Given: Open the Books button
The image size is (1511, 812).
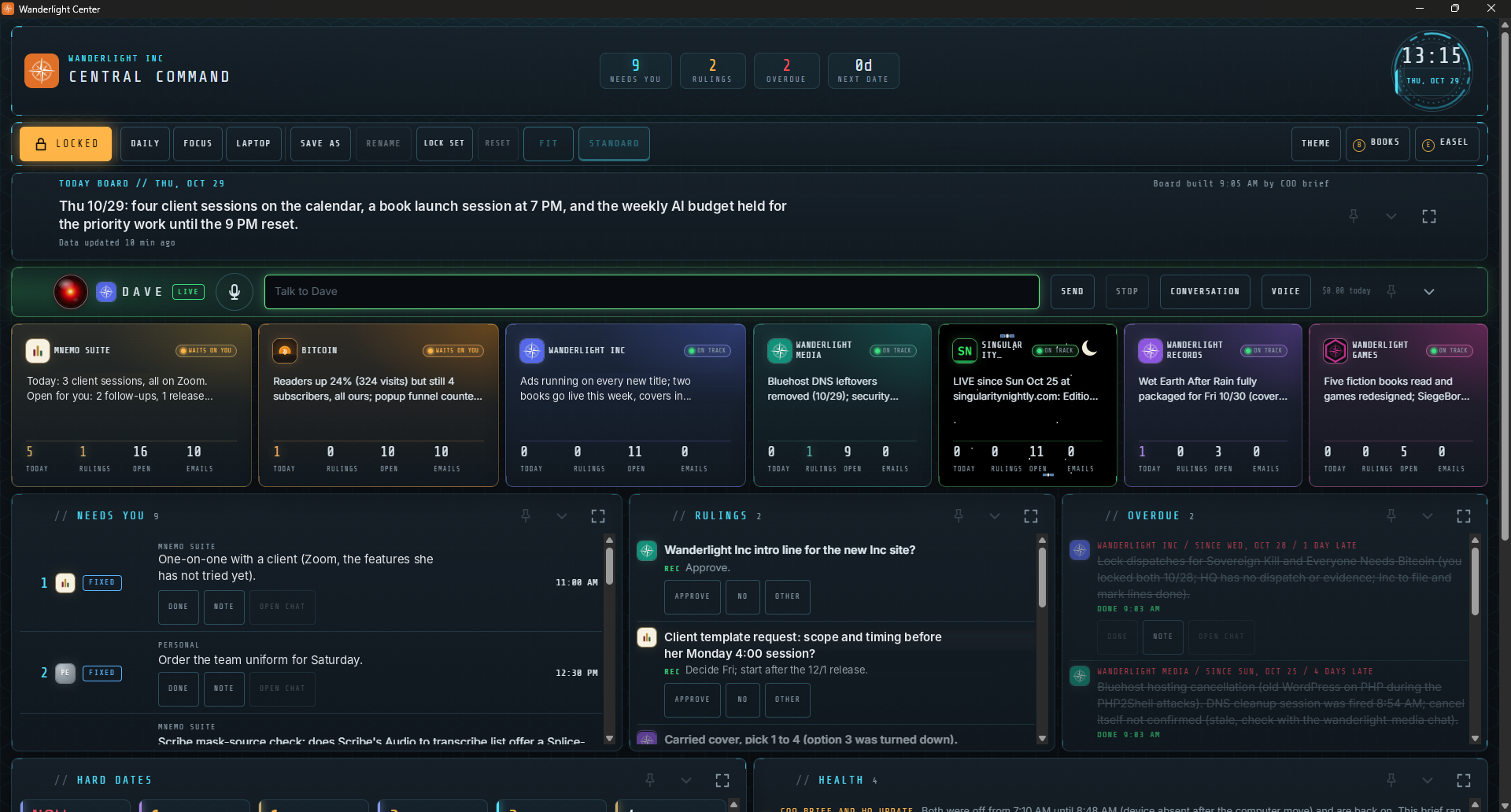Looking at the screenshot, I should point(1377,144).
